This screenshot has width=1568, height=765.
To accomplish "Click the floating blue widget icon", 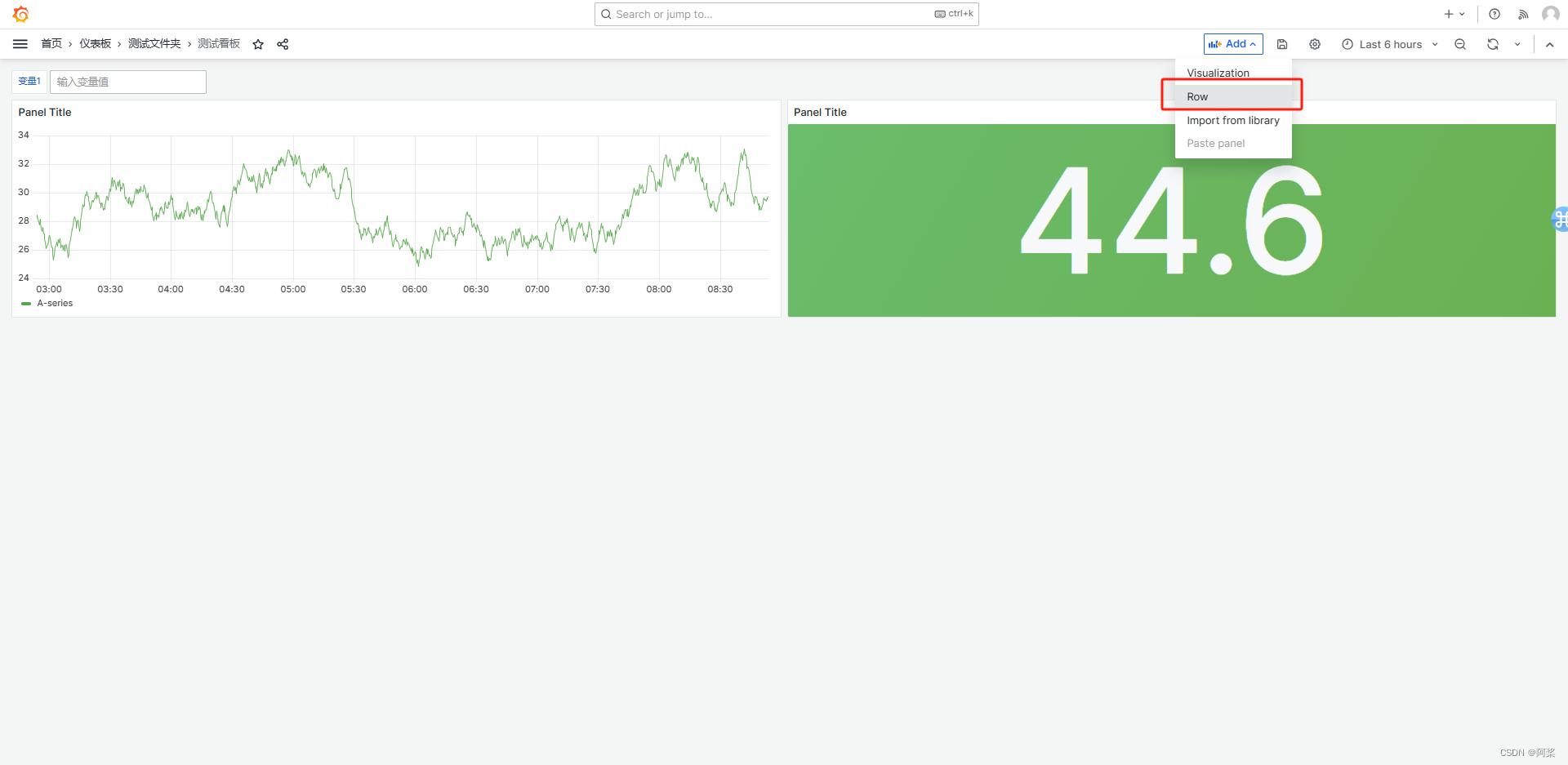I will pos(1560,219).
